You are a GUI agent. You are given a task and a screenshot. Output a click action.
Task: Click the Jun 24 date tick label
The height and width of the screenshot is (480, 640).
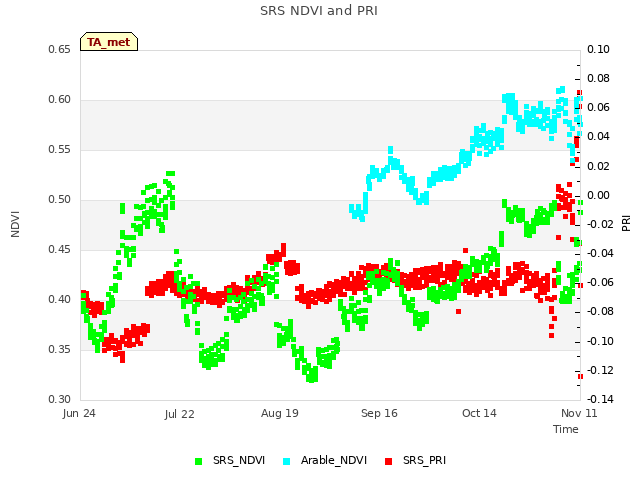tap(79, 413)
